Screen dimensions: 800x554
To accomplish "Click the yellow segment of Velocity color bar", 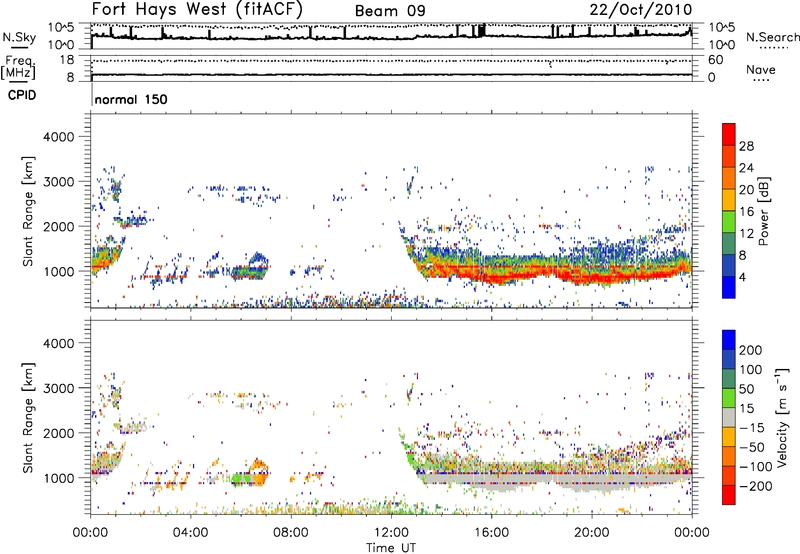I will [729, 437].
